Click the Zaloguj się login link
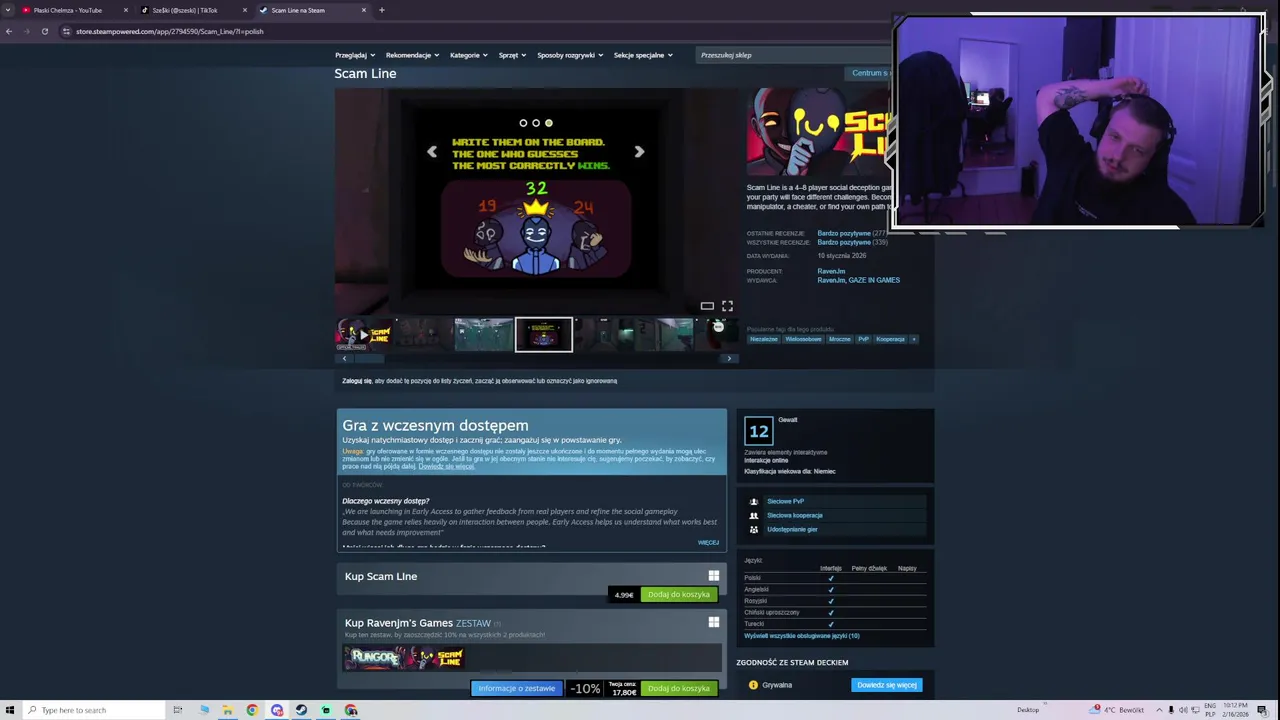 coord(357,381)
